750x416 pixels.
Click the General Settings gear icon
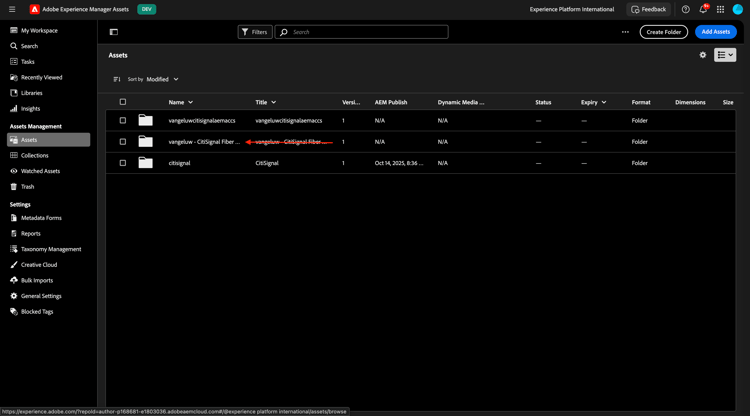pos(14,296)
